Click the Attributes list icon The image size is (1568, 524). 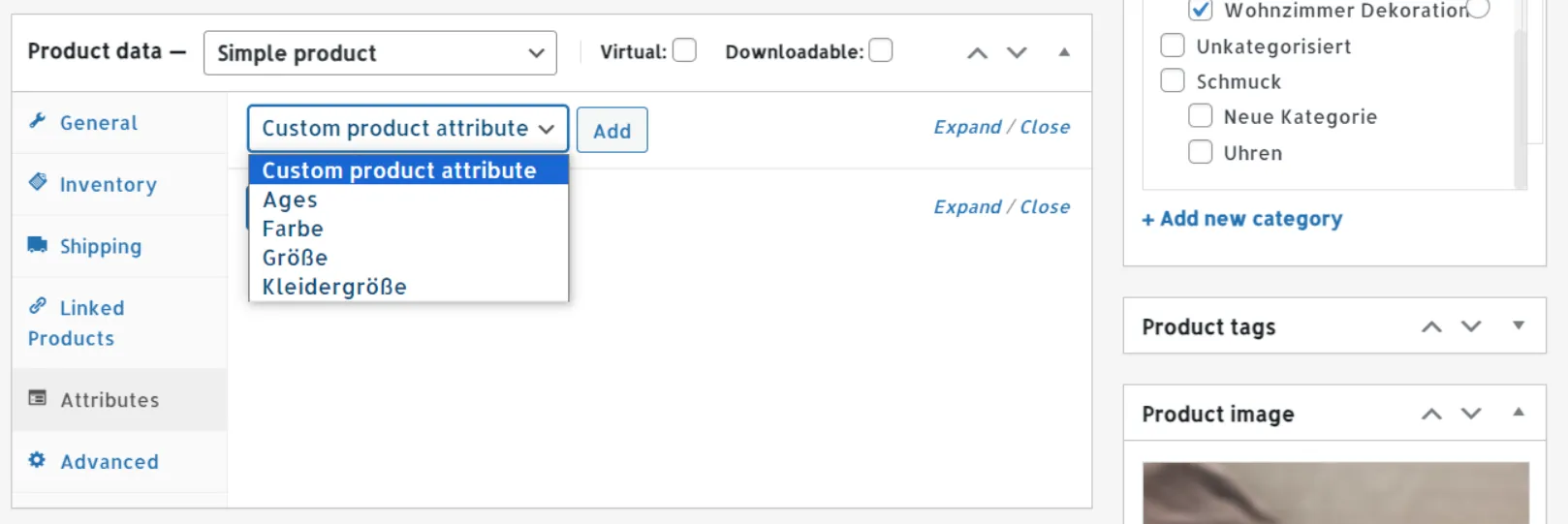(38, 398)
